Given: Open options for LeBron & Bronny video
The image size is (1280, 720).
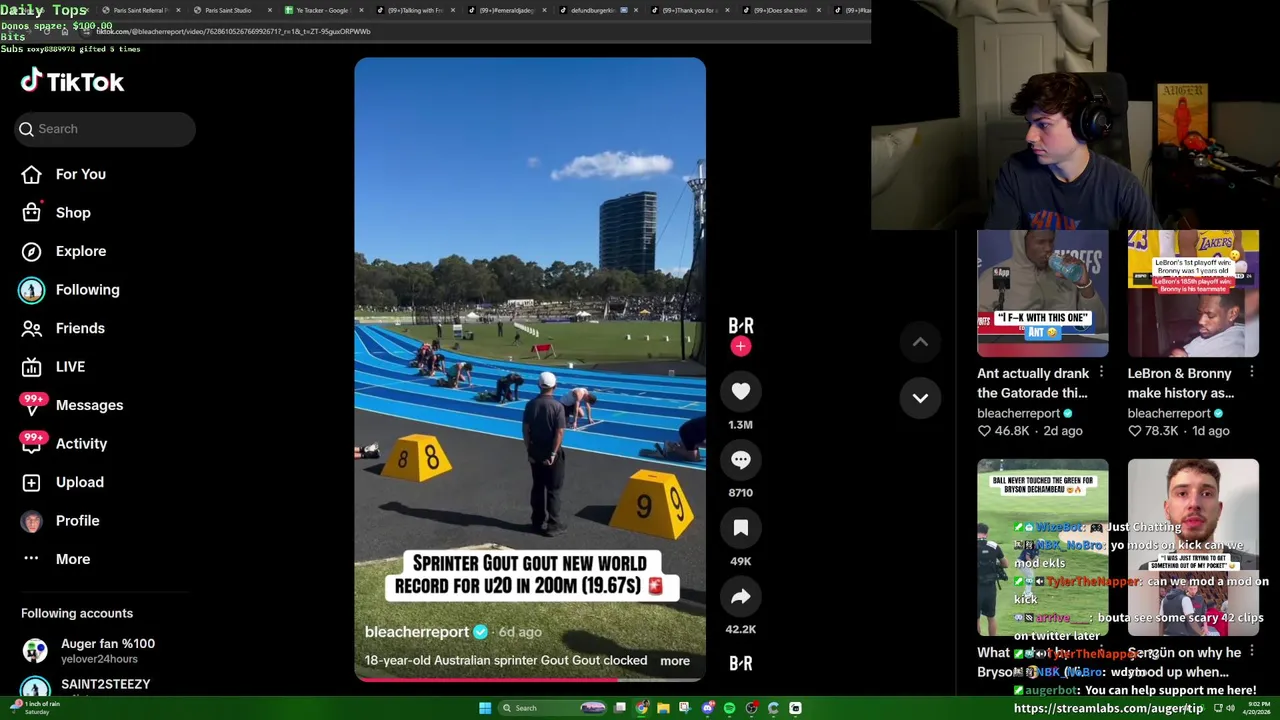Looking at the screenshot, I should coord(1252,373).
